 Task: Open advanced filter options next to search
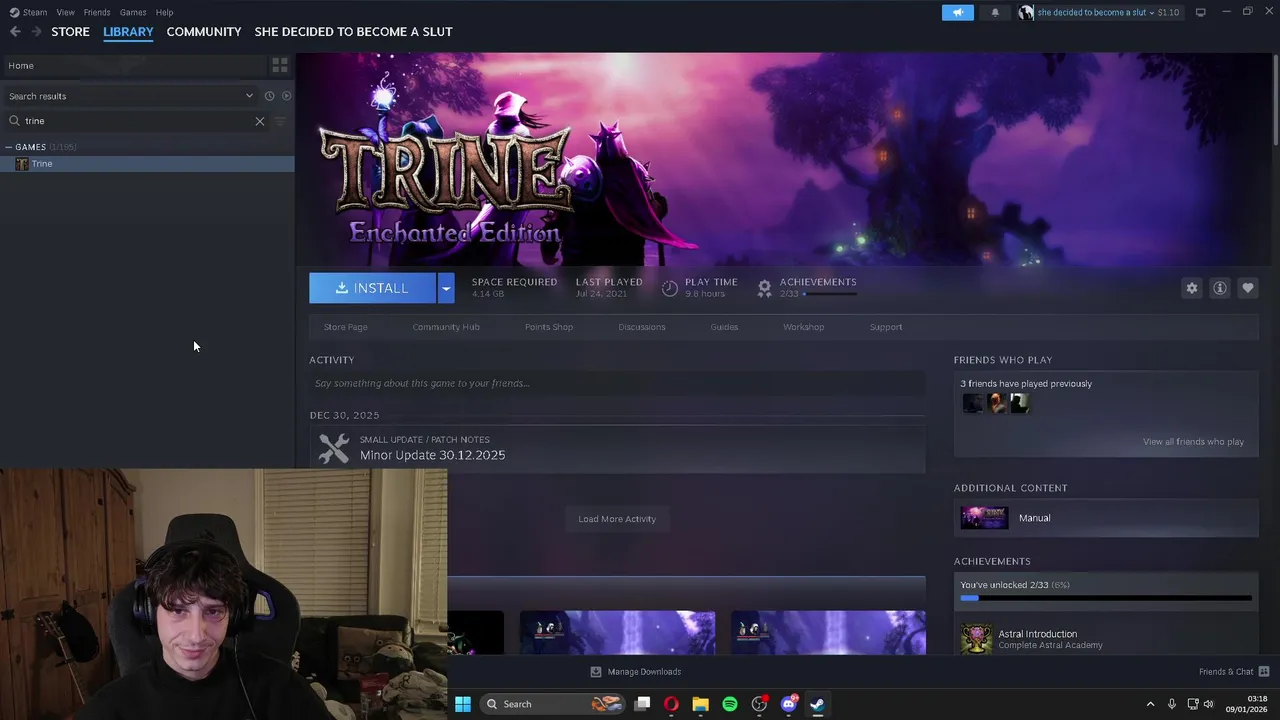click(x=280, y=121)
